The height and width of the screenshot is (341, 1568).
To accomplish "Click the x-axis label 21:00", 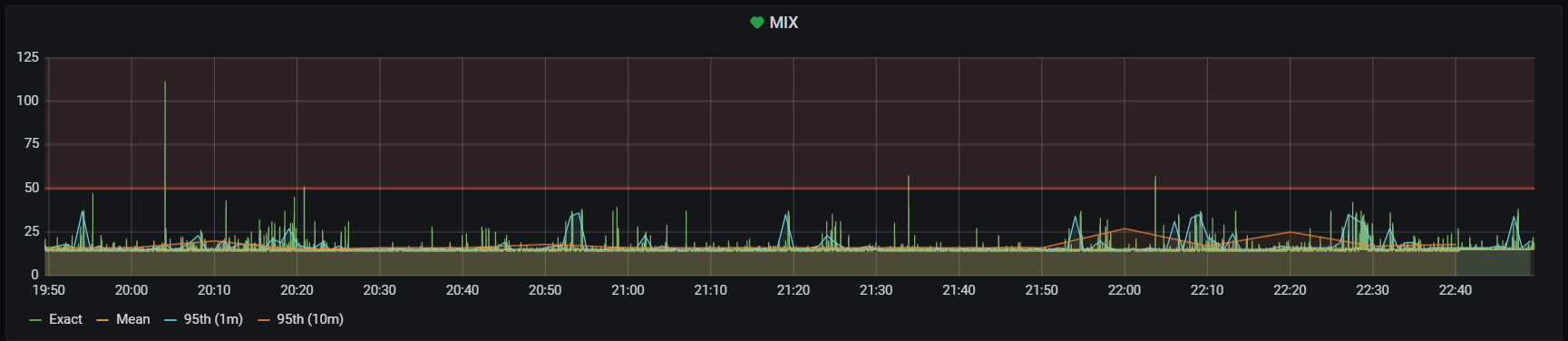I will [628, 290].
